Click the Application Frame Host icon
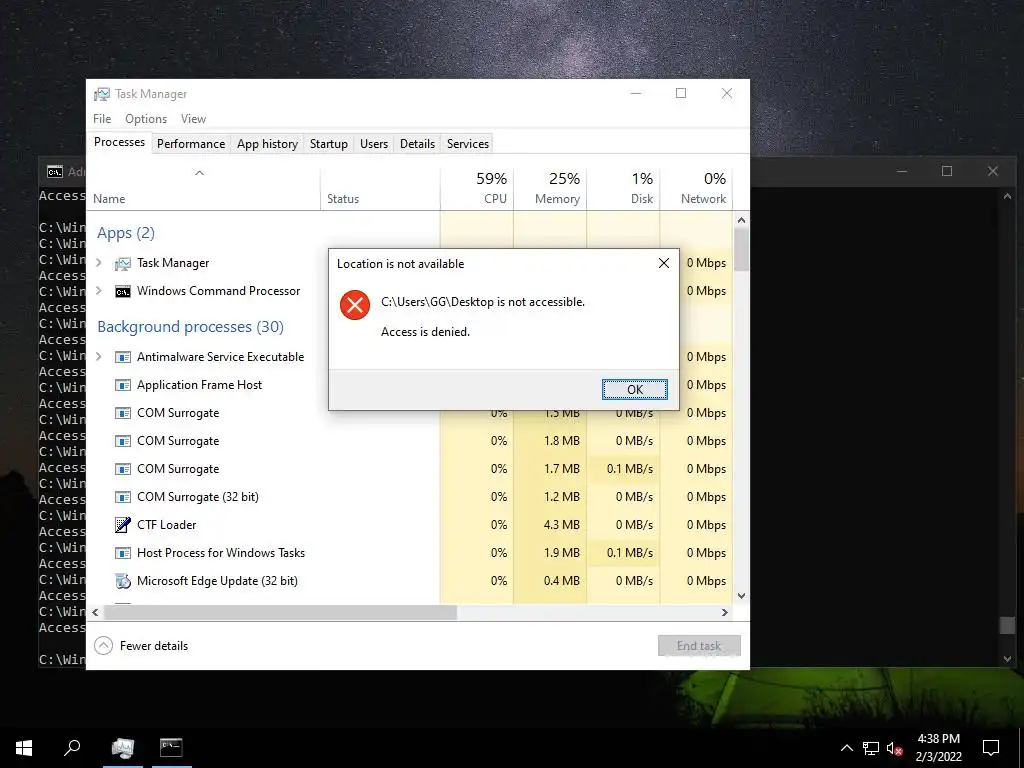 123,385
